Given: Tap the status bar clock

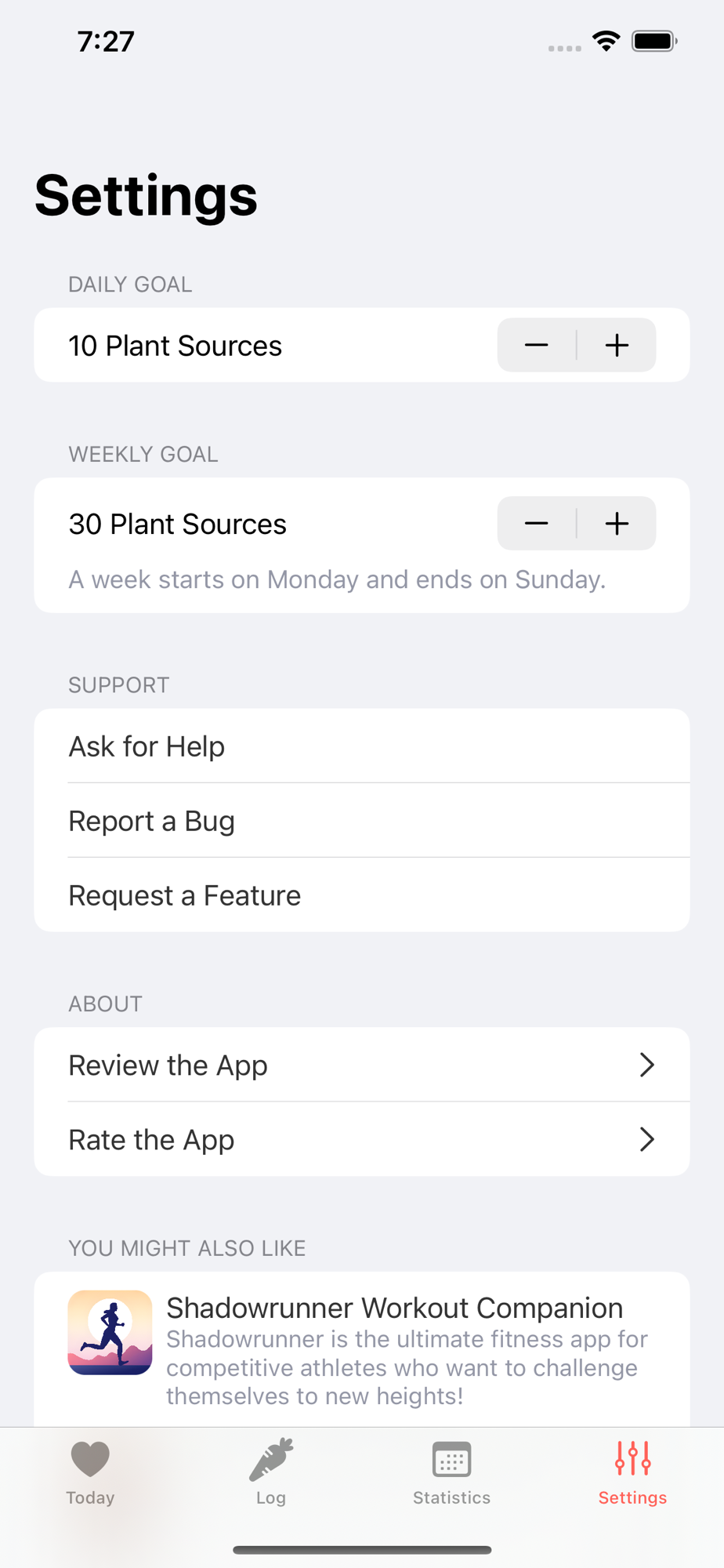Looking at the screenshot, I should 106,42.
